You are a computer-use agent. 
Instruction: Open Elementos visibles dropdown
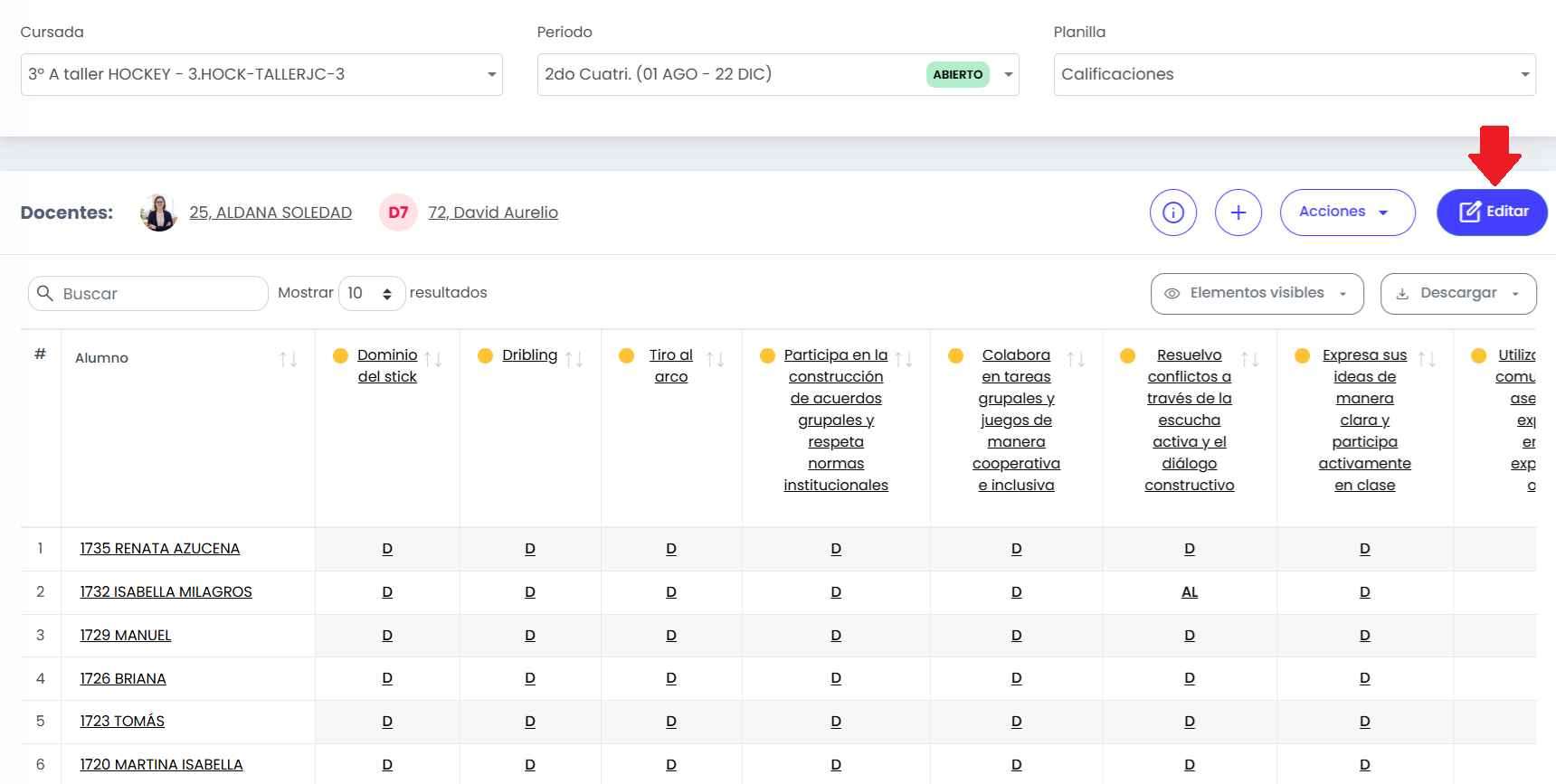(x=1257, y=294)
